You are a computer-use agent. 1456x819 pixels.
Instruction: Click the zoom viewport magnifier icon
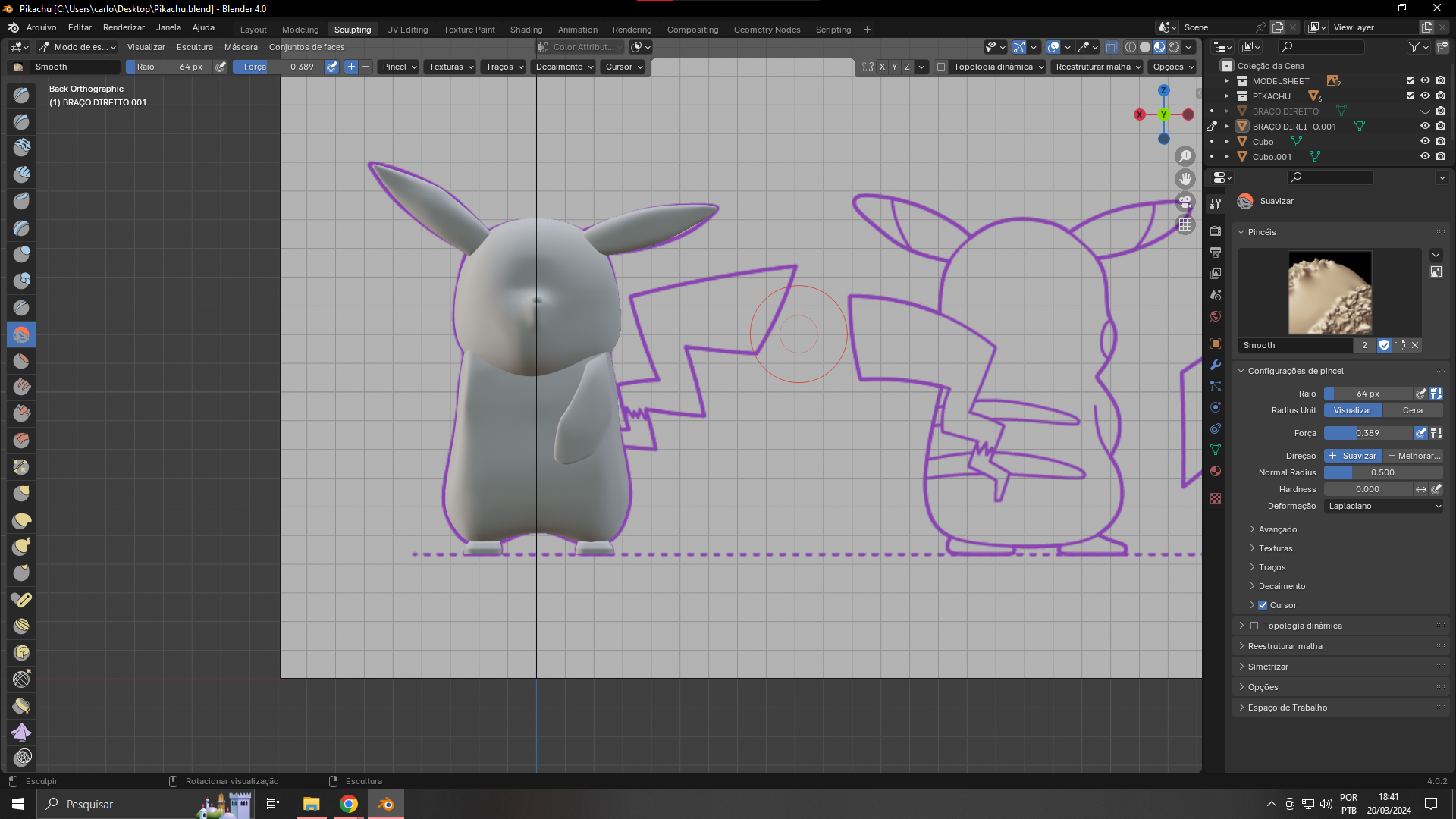1185,156
